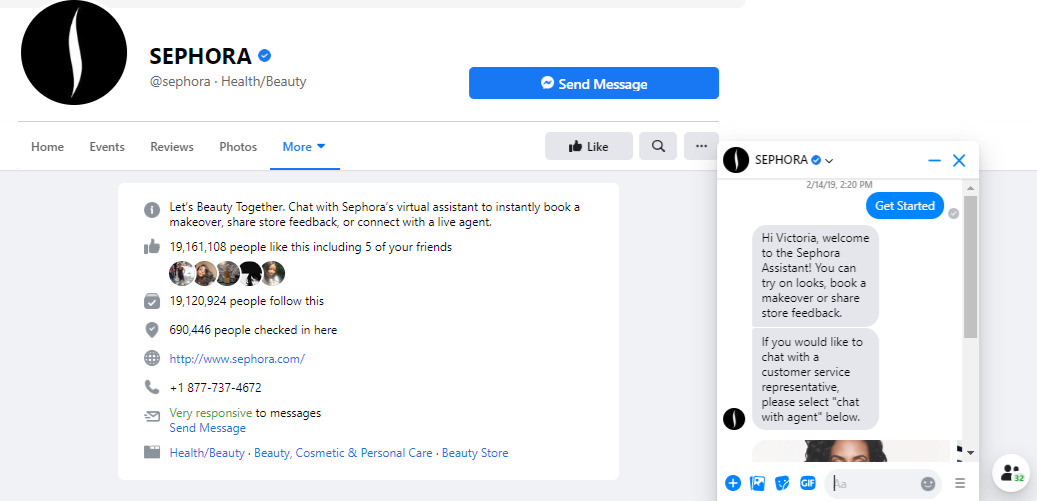Open Beauty, Cosmetic & Personal Care link
1037x501 pixels.
tap(343, 453)
